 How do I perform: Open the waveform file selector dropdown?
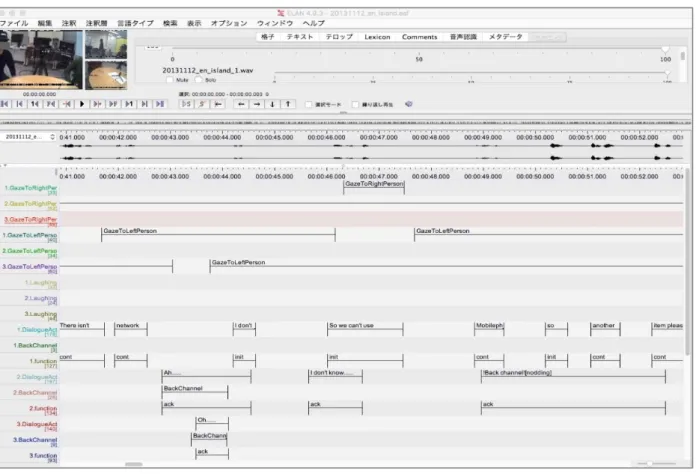coord(28,137)
